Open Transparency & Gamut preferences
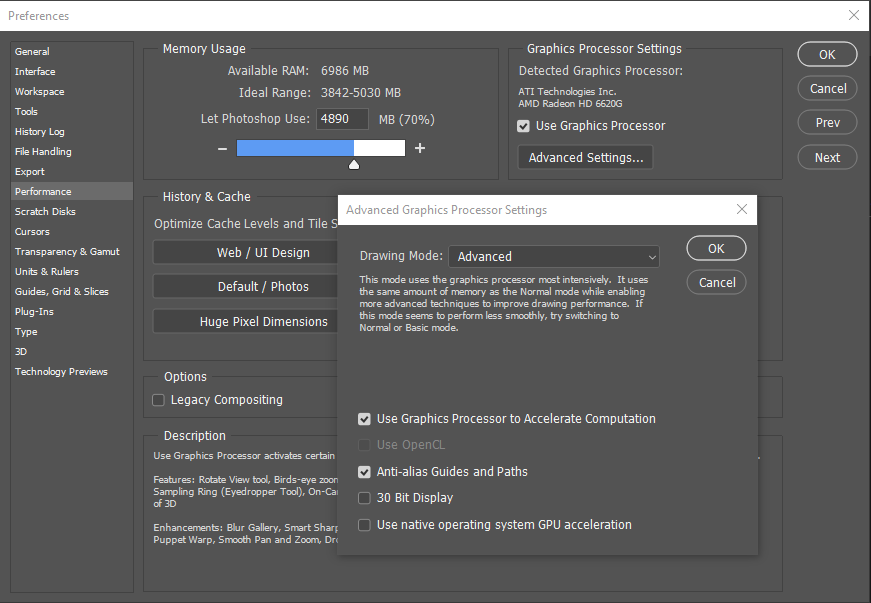The height and width of the screenshot is (603, 871). point(72,252)
